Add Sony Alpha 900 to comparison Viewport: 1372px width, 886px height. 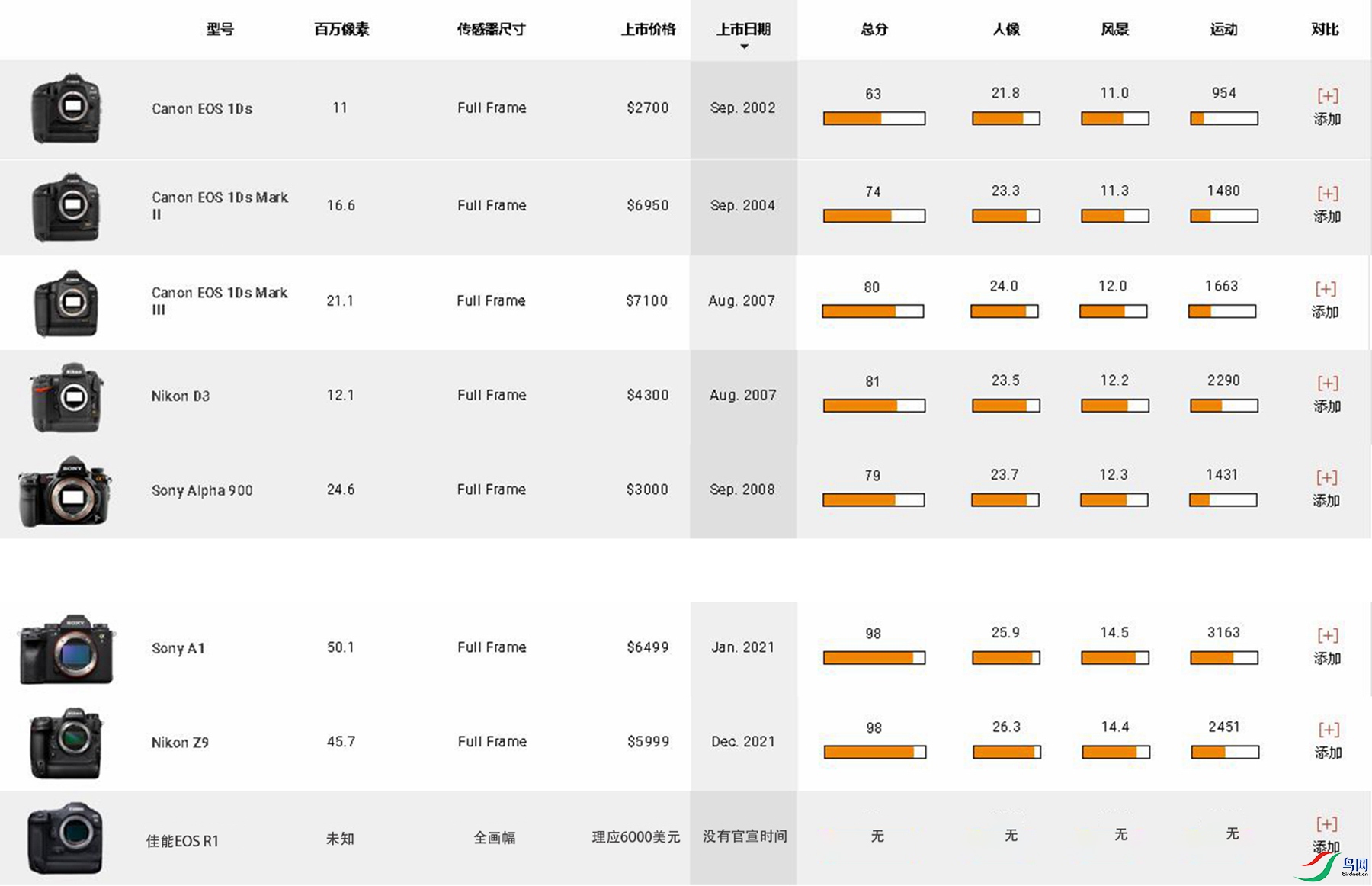(1326, 478)
